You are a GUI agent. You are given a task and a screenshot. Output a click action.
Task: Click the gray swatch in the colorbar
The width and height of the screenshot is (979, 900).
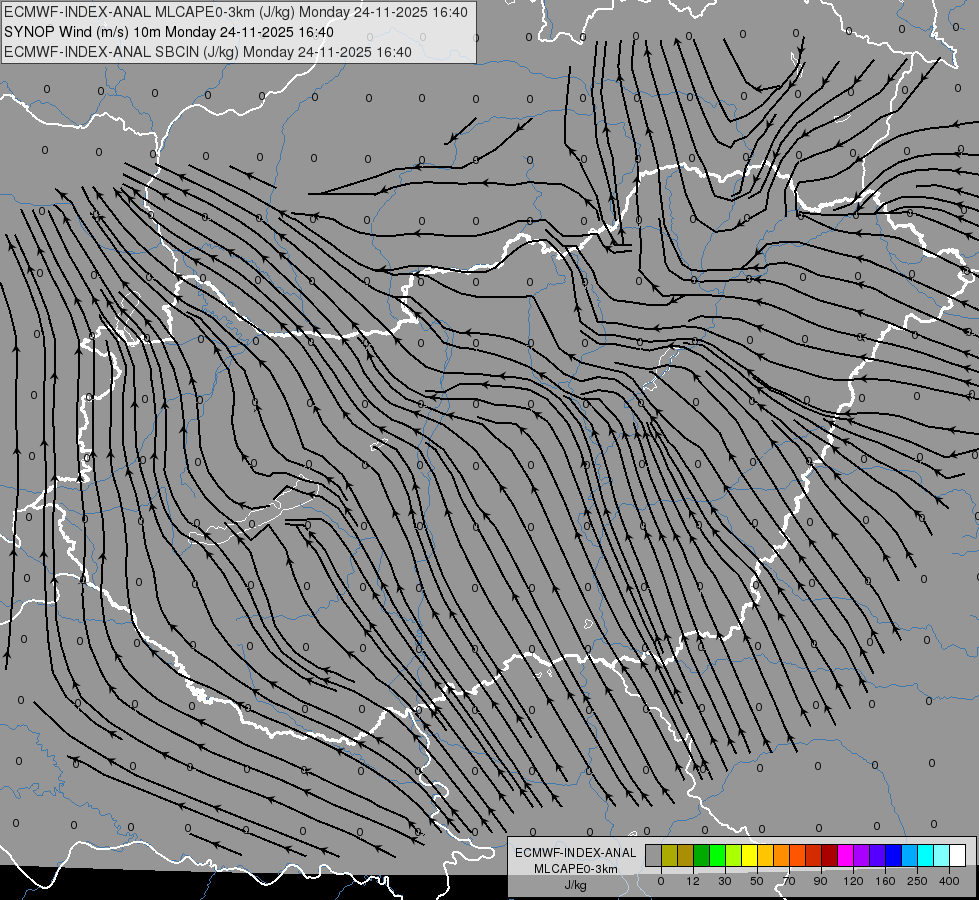pyautogui.click(x=654, y=856)
